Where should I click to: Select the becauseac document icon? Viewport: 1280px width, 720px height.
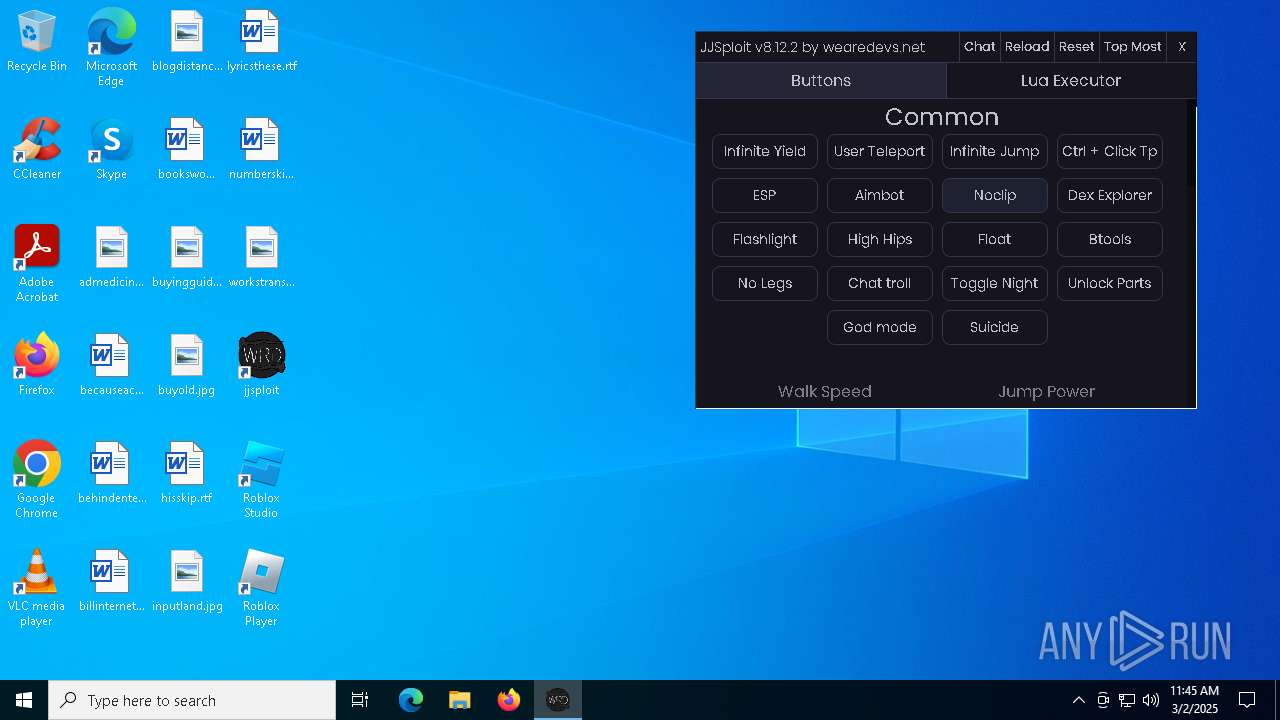(x=111, y=365)
